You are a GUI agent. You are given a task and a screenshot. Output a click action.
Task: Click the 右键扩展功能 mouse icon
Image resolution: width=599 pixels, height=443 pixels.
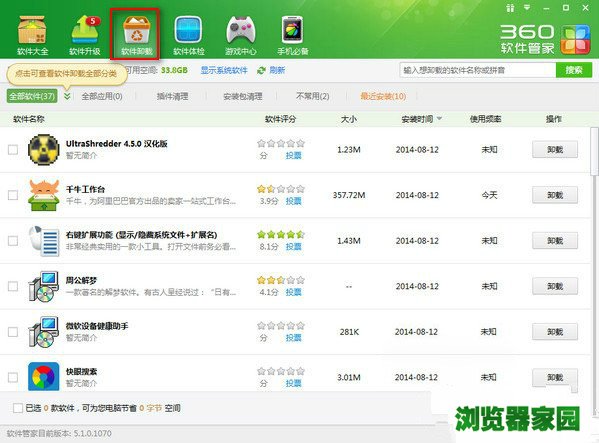(44, 241)
